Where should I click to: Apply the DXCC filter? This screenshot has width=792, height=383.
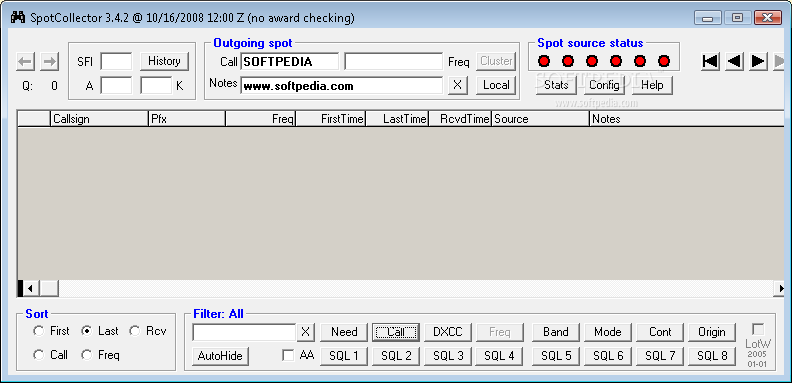tap(448, 332)
